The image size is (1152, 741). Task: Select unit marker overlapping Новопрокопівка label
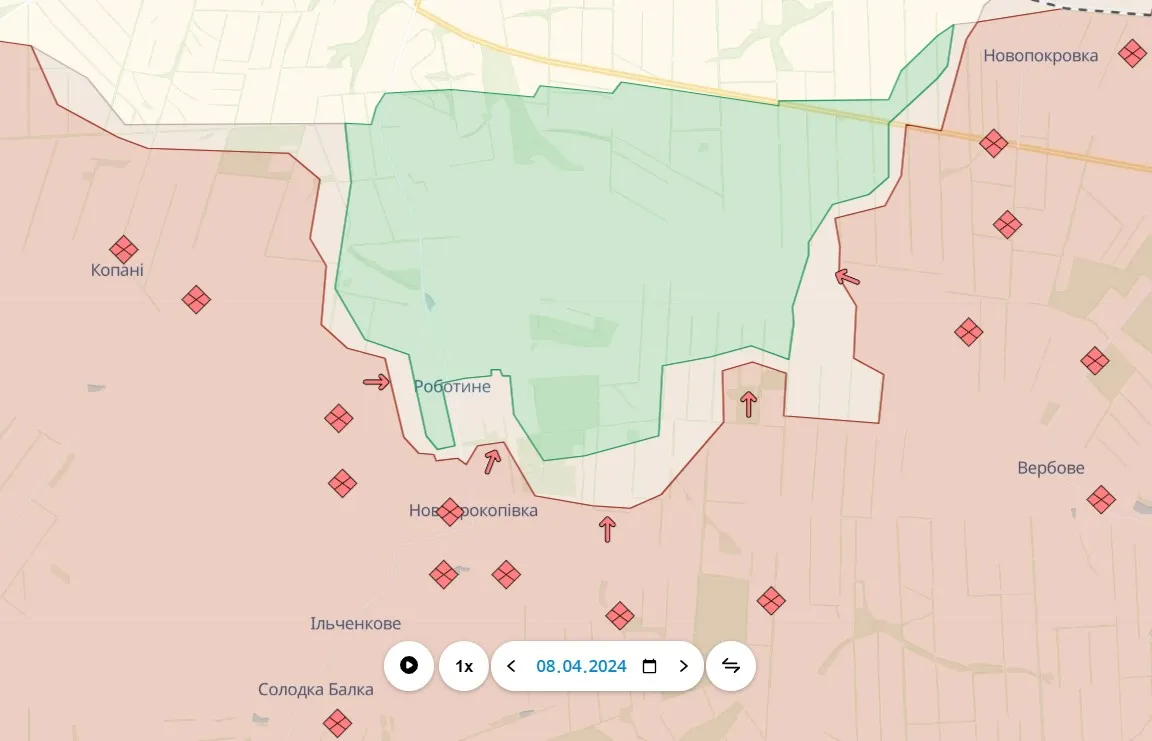point(450,512)
